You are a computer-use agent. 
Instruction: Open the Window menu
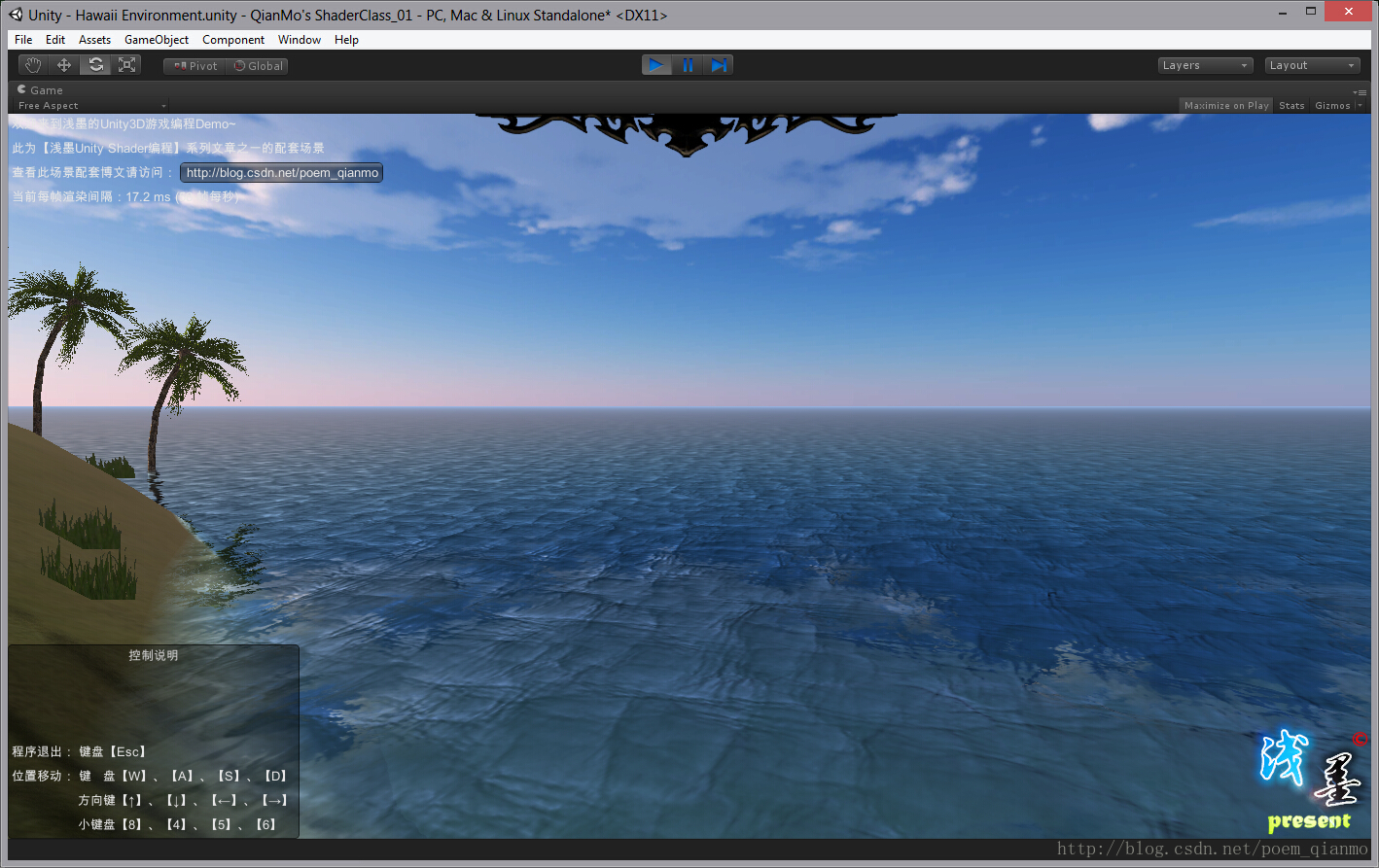(x=300, y=40)
